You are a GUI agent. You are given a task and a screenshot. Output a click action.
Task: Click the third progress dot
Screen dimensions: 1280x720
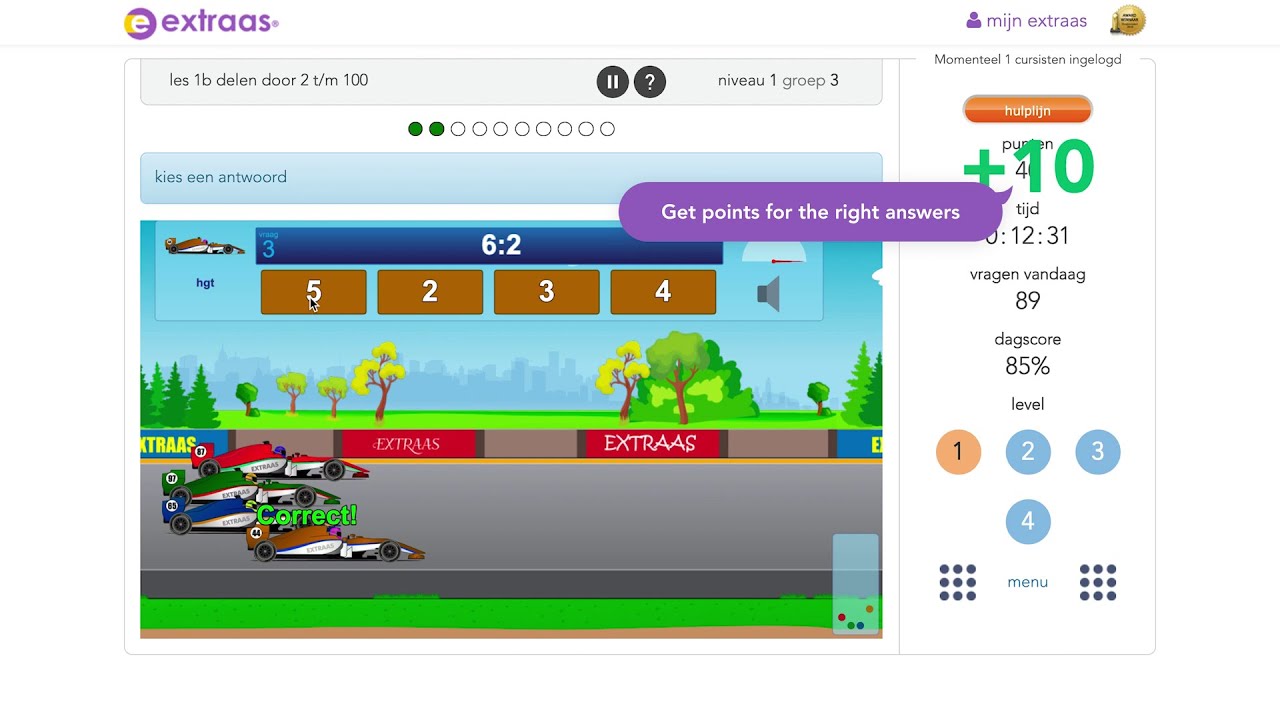458,129
